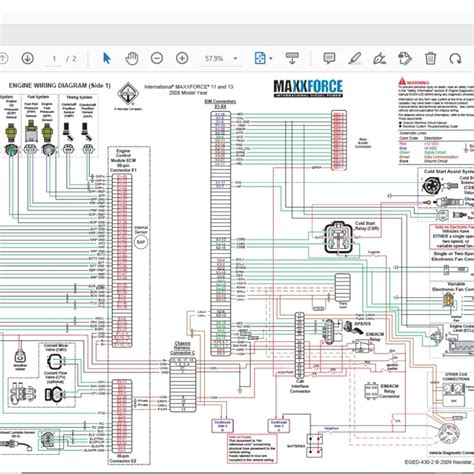Click the MAXXFORCE logo in the diagram

tap(308, 88)
